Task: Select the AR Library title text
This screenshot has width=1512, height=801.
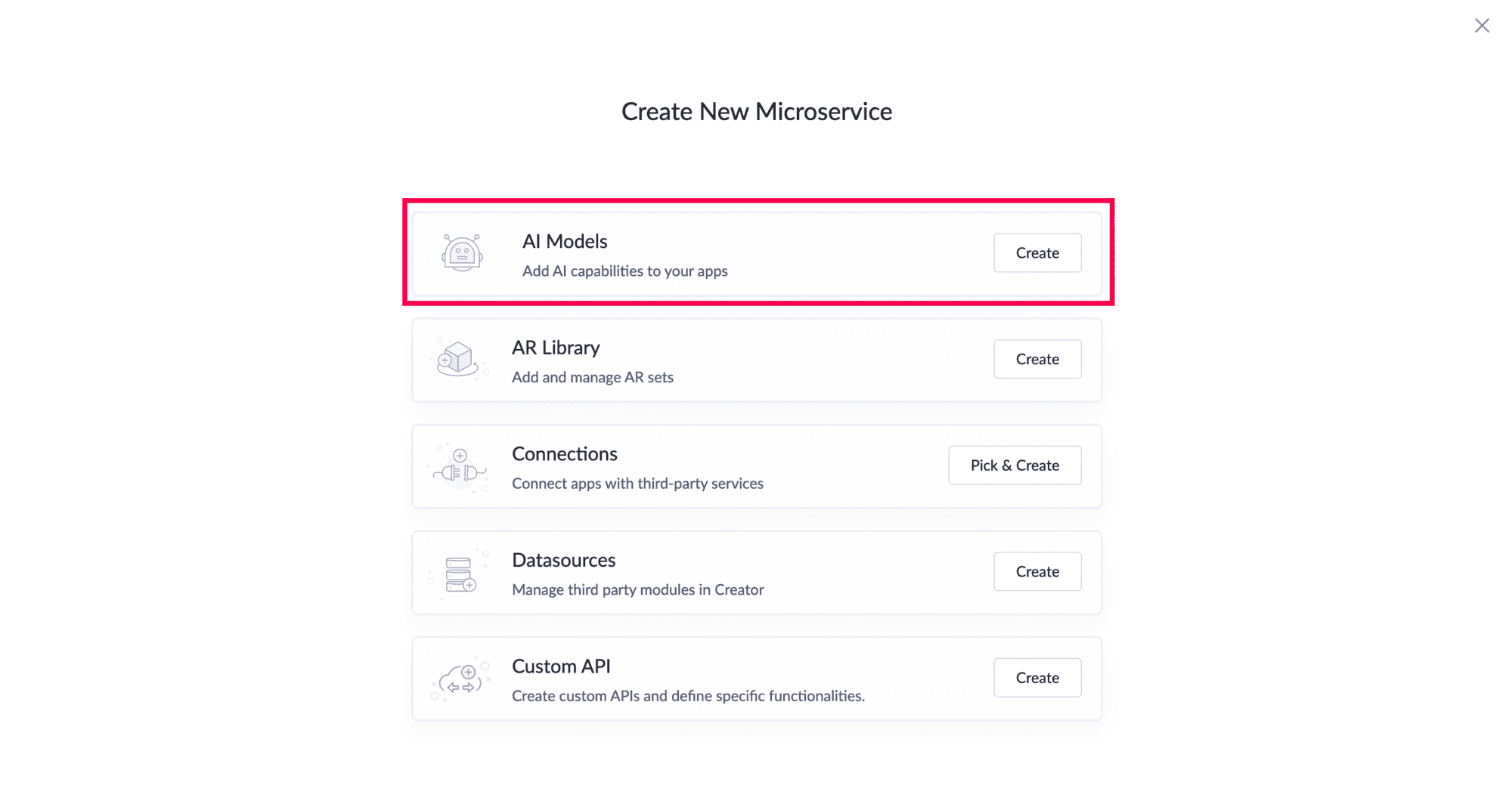Action: (556, 348)
